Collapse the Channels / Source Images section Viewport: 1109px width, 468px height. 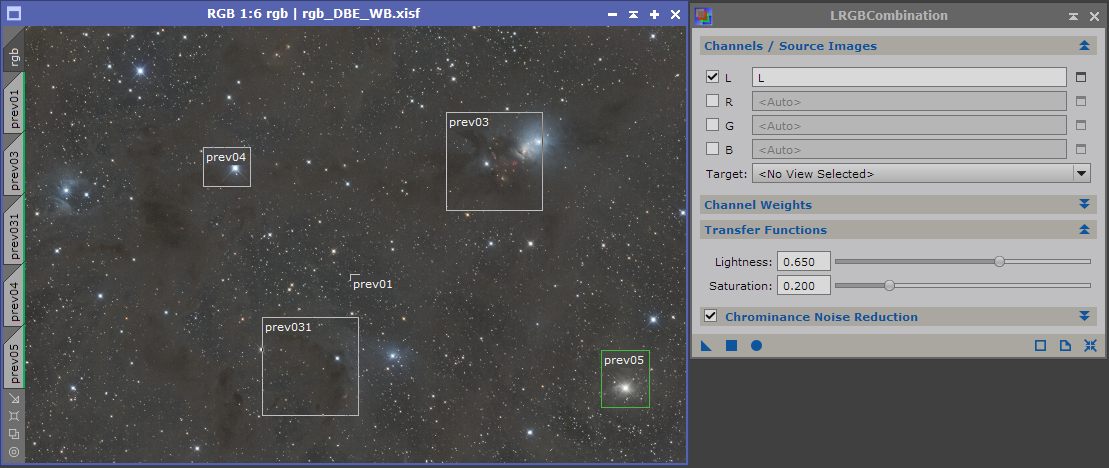coord(1084,46)
